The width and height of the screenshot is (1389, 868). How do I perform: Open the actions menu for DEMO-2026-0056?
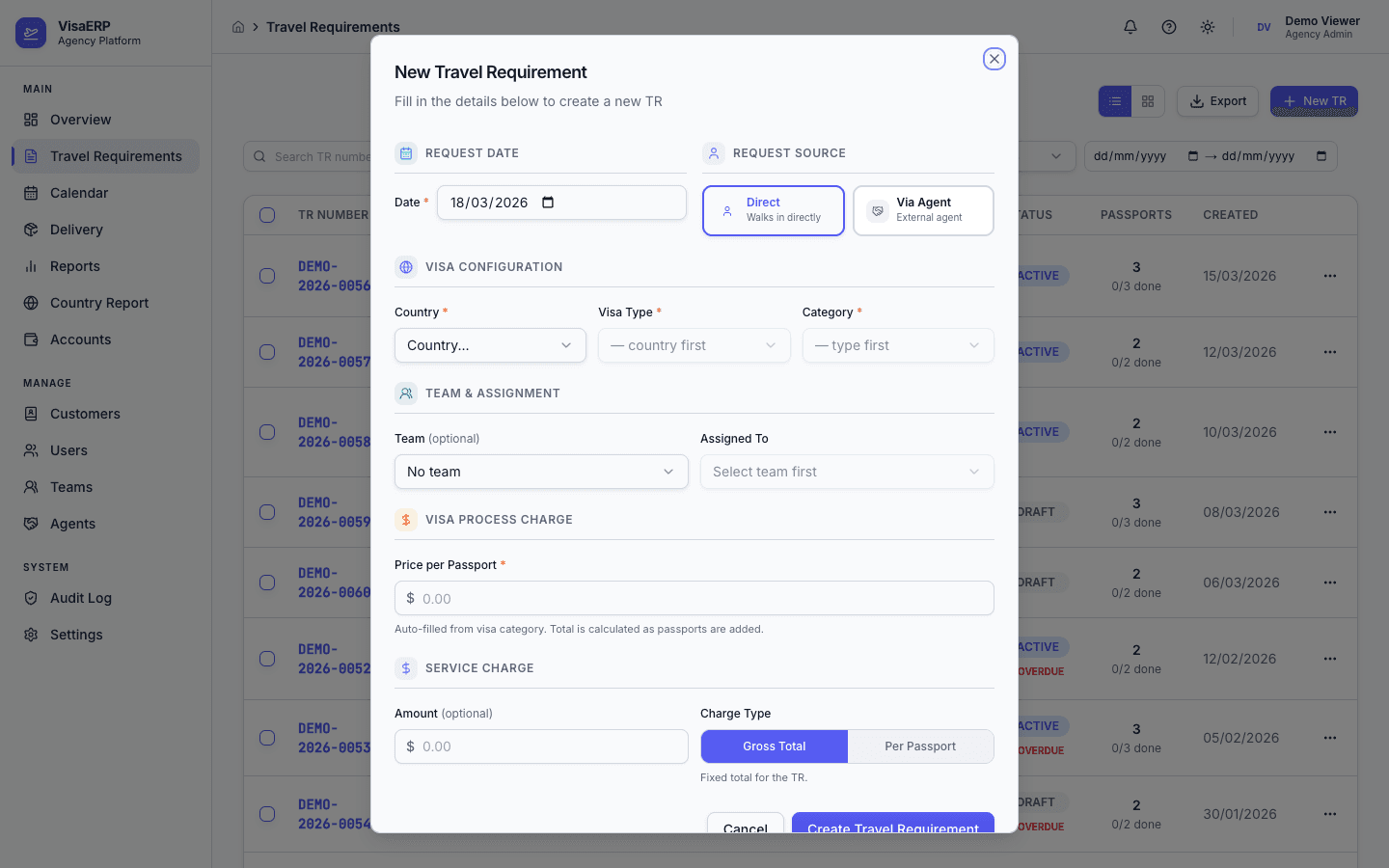point(1331,276)
